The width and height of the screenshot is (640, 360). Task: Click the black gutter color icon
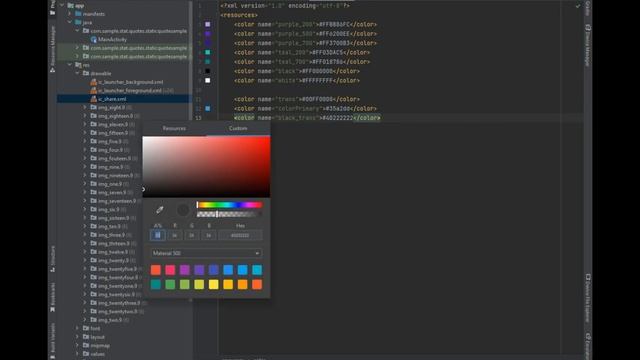pos(208,71)
